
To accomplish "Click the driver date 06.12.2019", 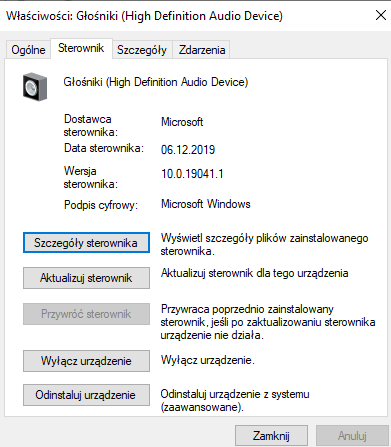I will pyautogui.click(x=188, y=150).
